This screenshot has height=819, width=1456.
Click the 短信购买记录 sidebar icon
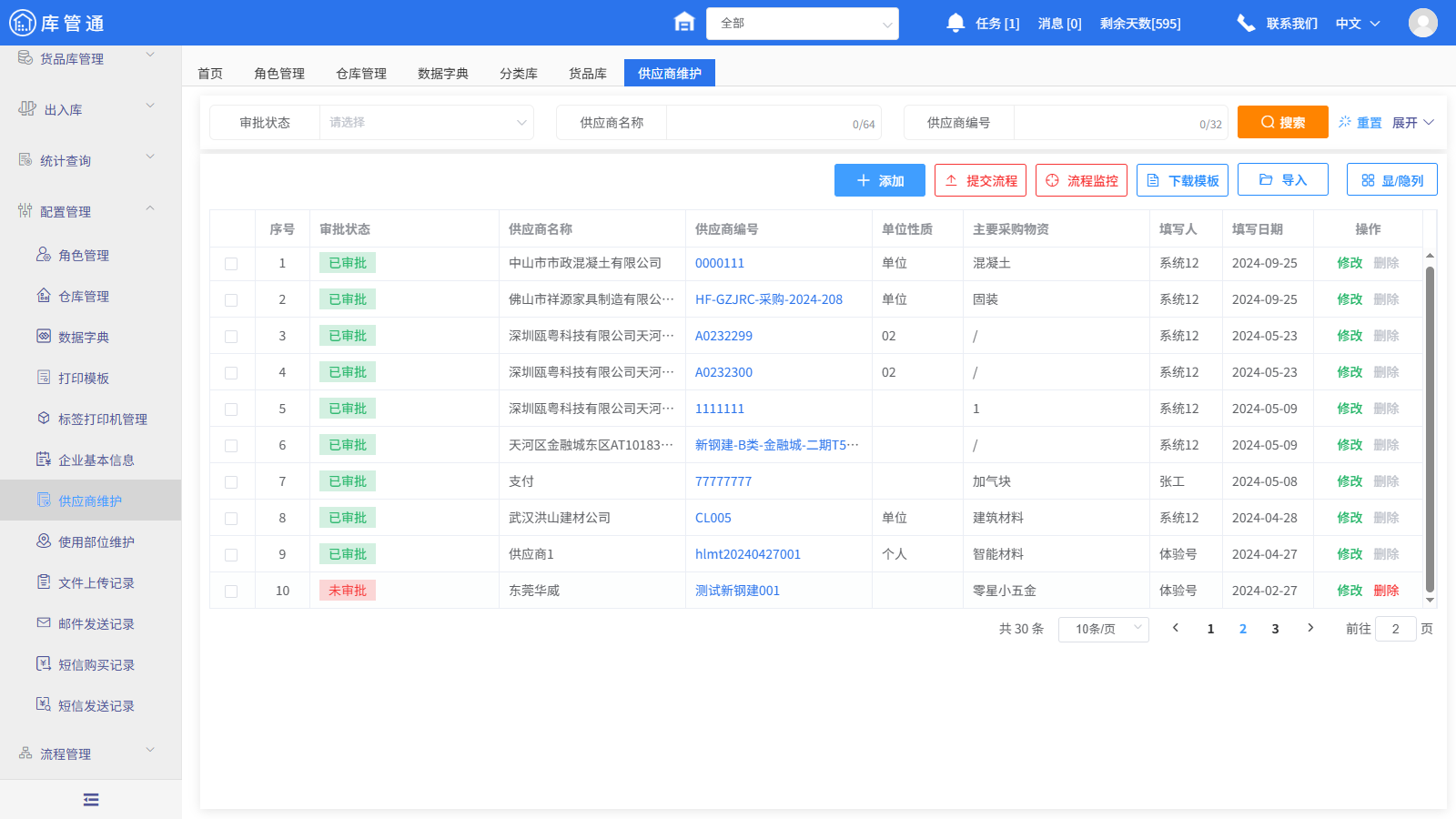point(44,664)
